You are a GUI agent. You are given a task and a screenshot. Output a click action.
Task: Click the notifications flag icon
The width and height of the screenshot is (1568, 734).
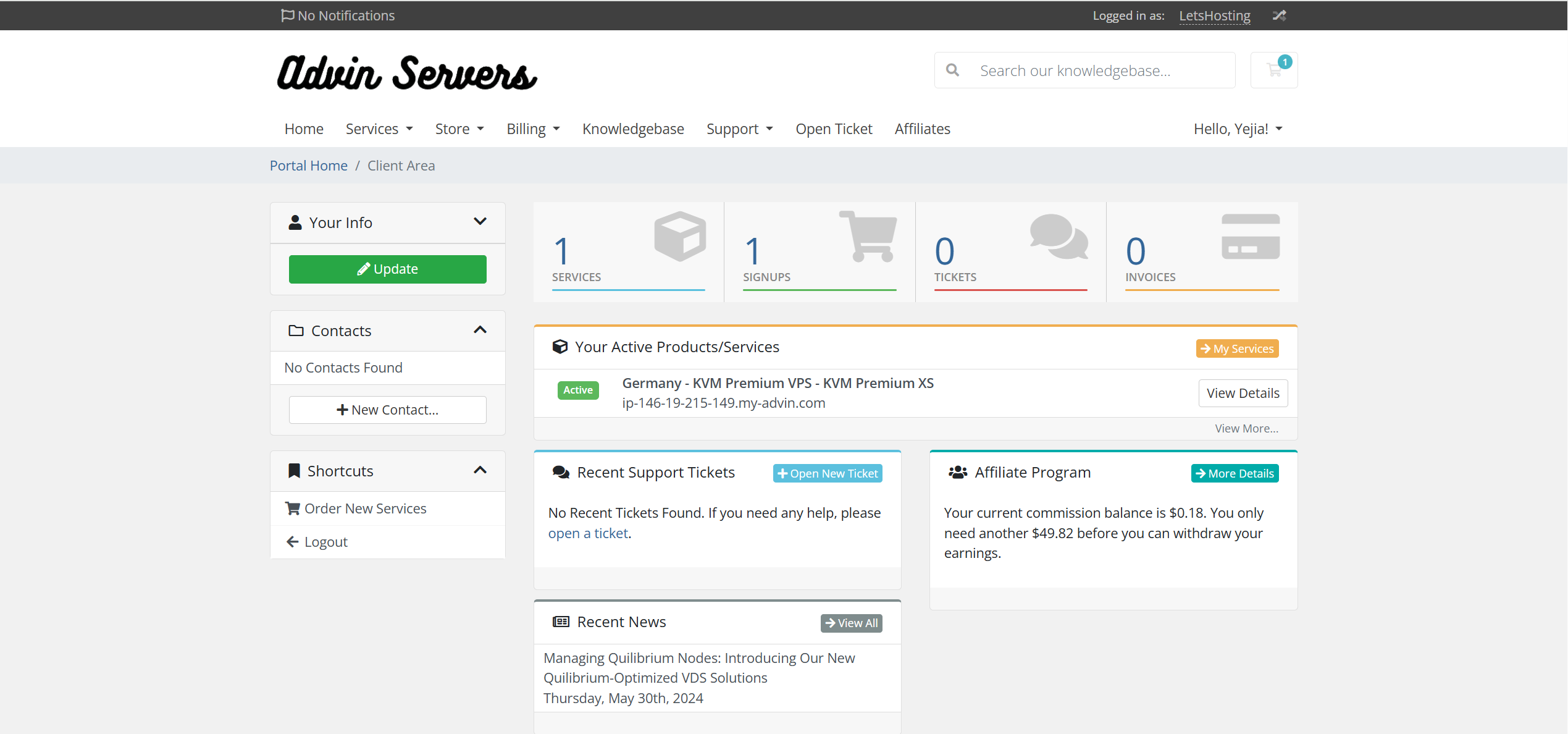287,15
